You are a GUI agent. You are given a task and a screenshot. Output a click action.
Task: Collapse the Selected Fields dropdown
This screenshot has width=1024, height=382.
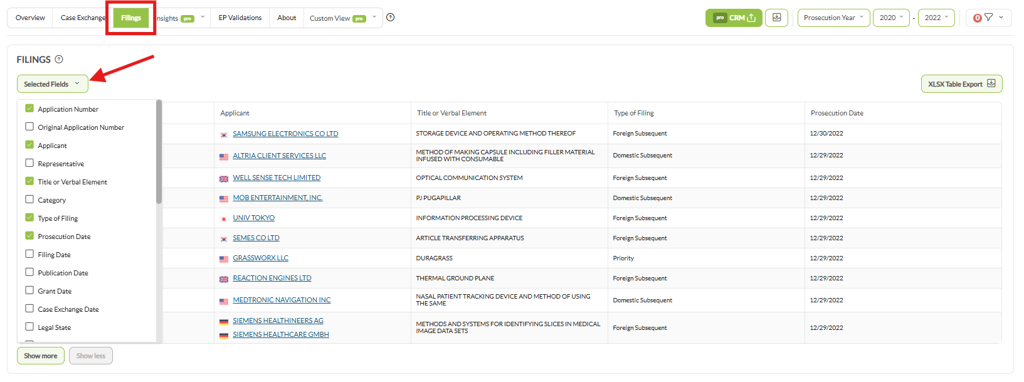[53, 84]
